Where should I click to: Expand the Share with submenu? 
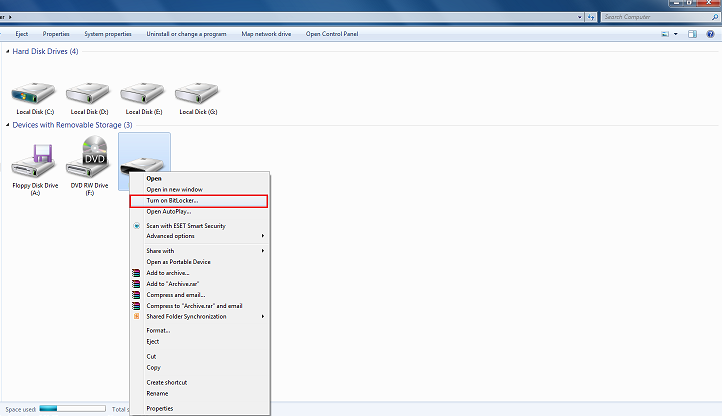tap(199, 251)
